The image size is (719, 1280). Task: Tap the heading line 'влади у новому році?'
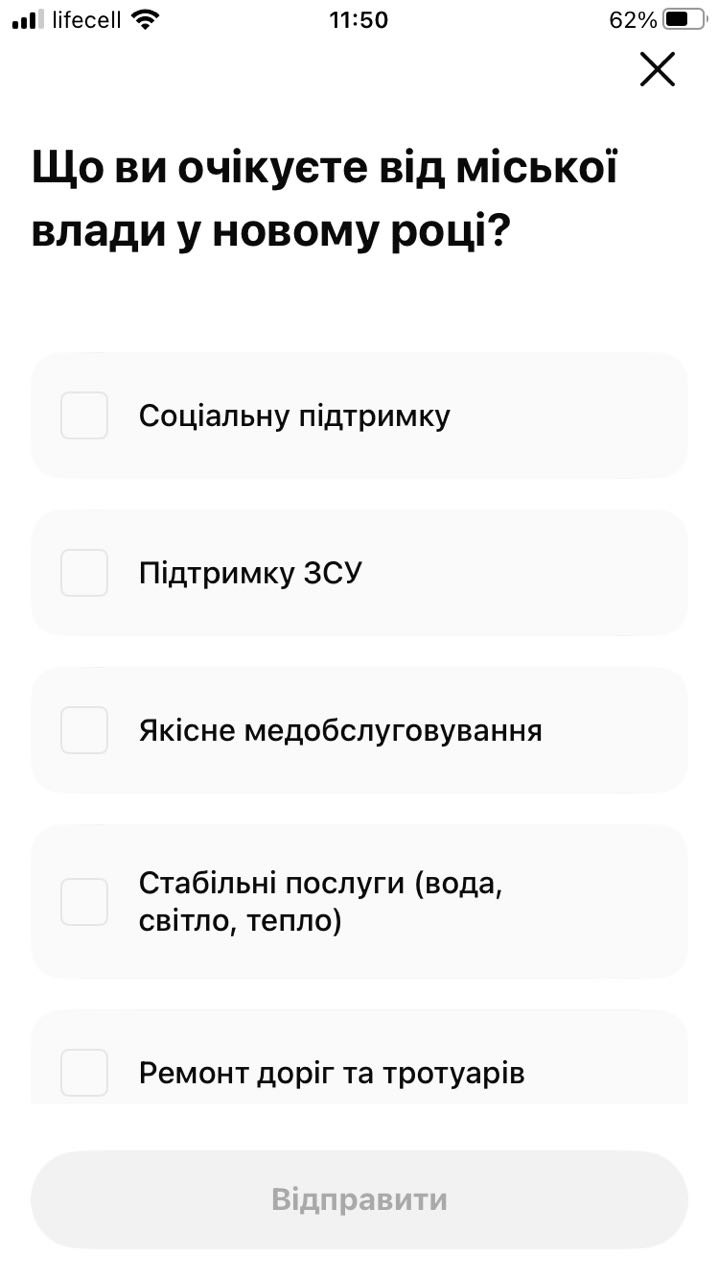(271, 232)
